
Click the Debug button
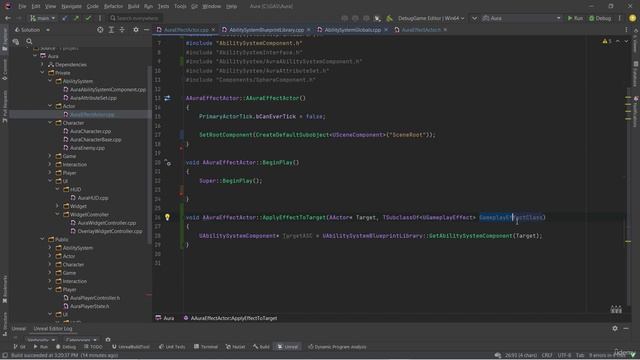pyautogui.click(x=600, y=18)
